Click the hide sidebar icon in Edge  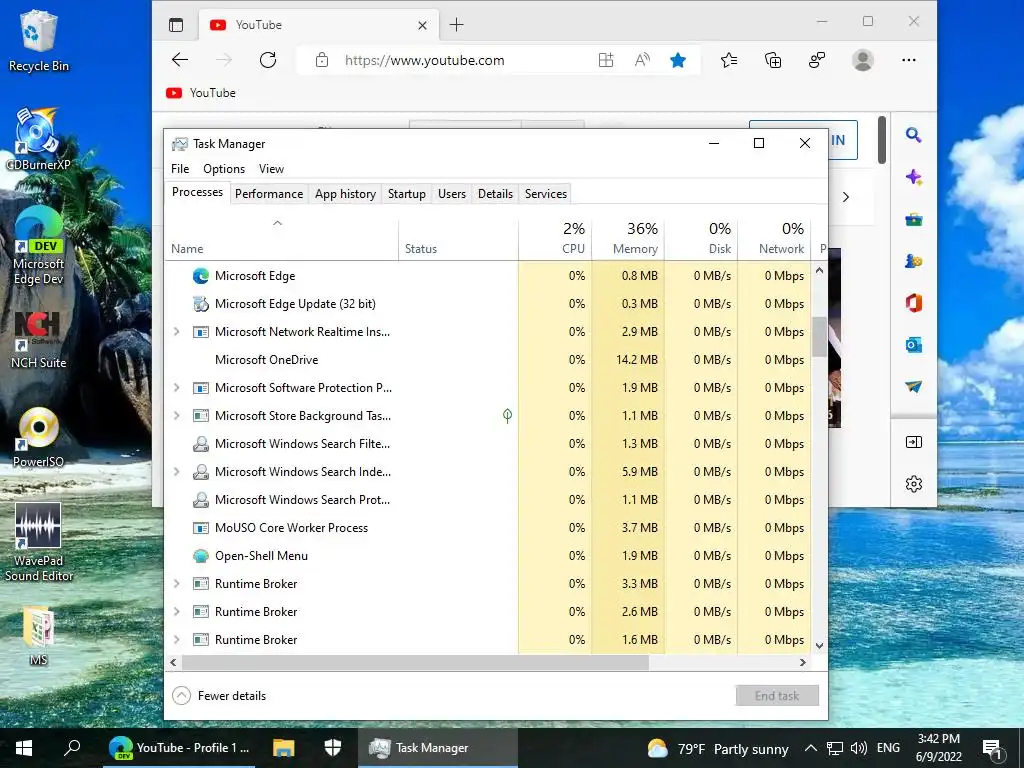click(x=914, y=442)
